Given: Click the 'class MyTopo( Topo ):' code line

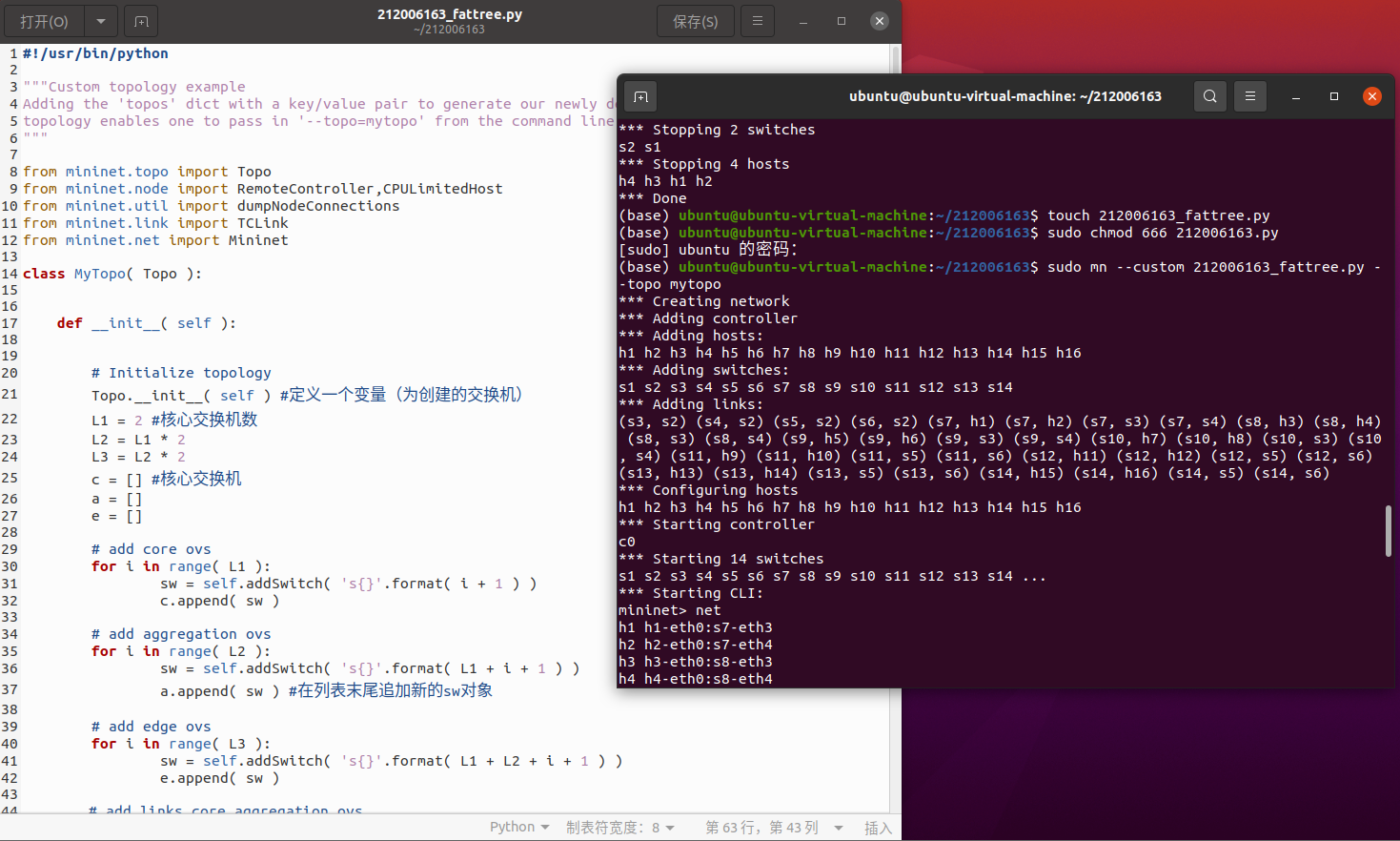Looking at the screenshot, I should pyautogui.click(x=112, y=274).
